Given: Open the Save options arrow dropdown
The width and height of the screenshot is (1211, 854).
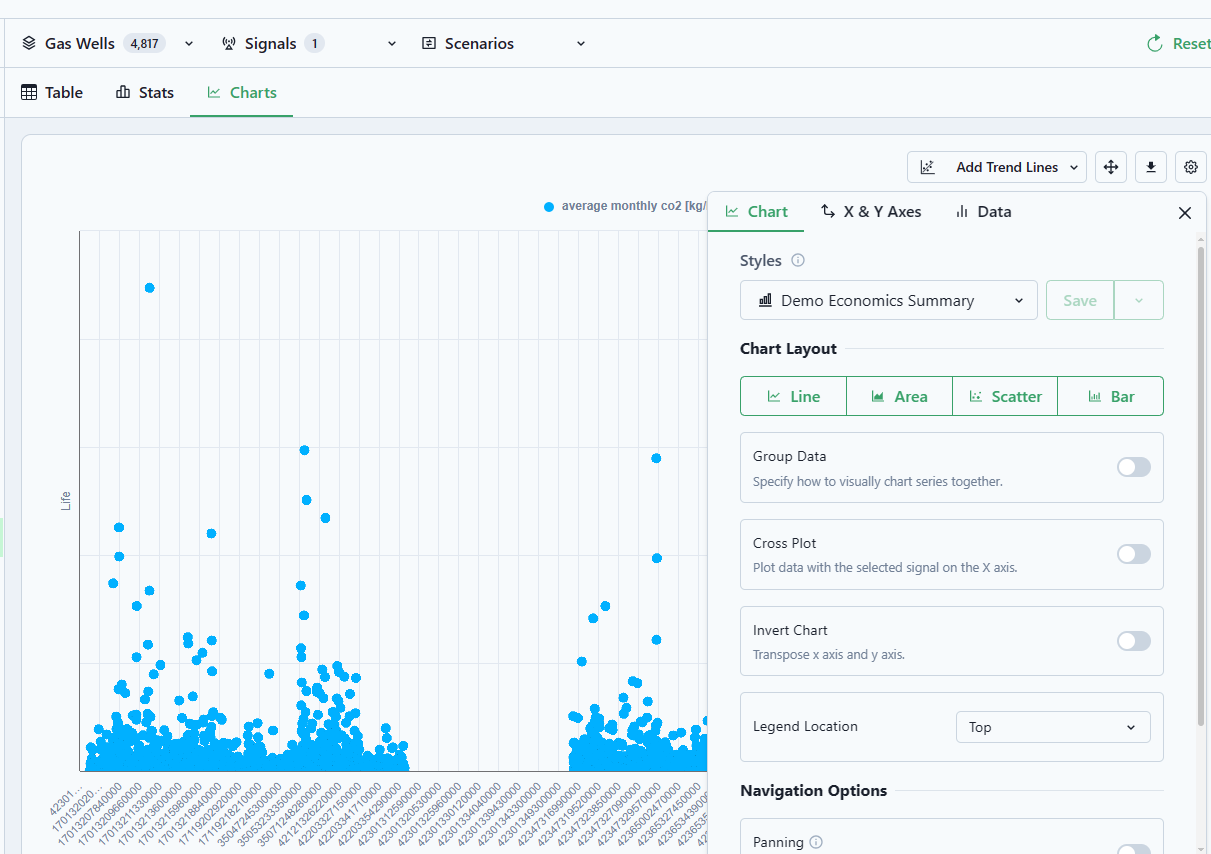Looking at the screenshot, I should point(1139,300).
